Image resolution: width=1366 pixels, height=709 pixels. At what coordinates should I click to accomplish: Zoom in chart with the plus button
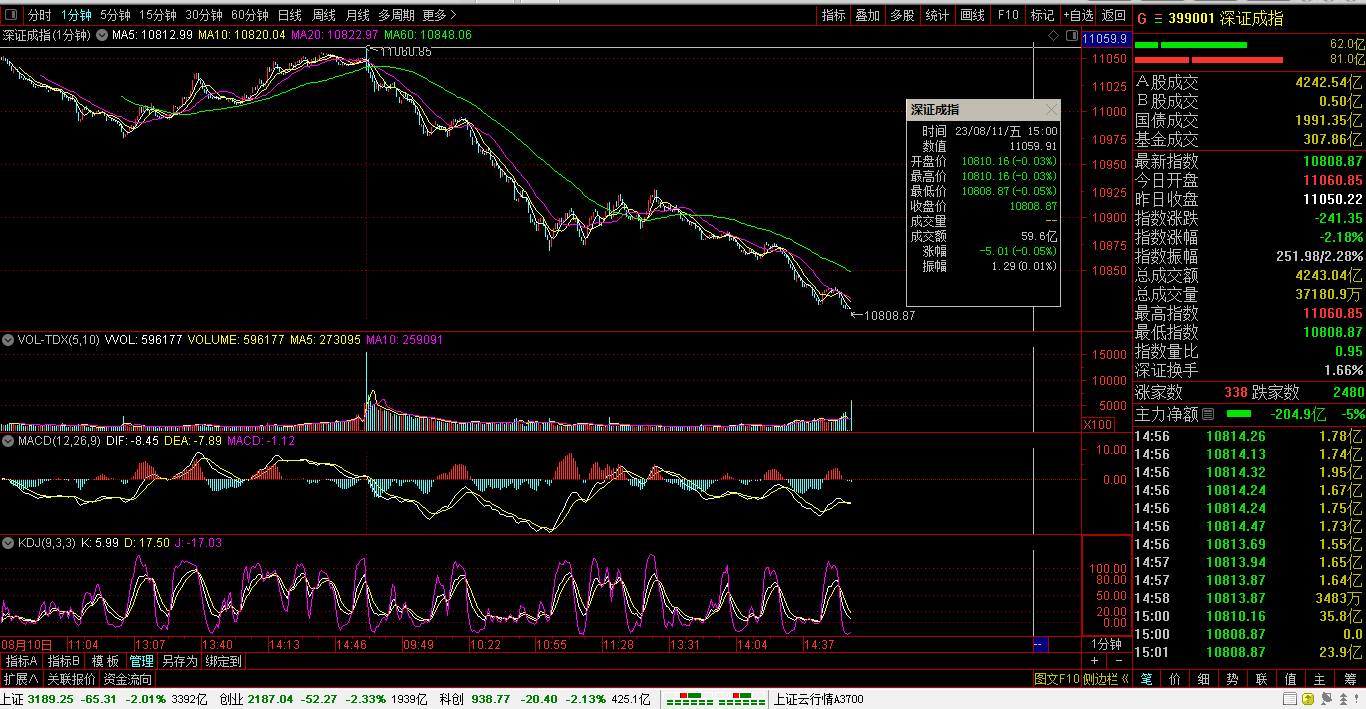point(1094,661)
